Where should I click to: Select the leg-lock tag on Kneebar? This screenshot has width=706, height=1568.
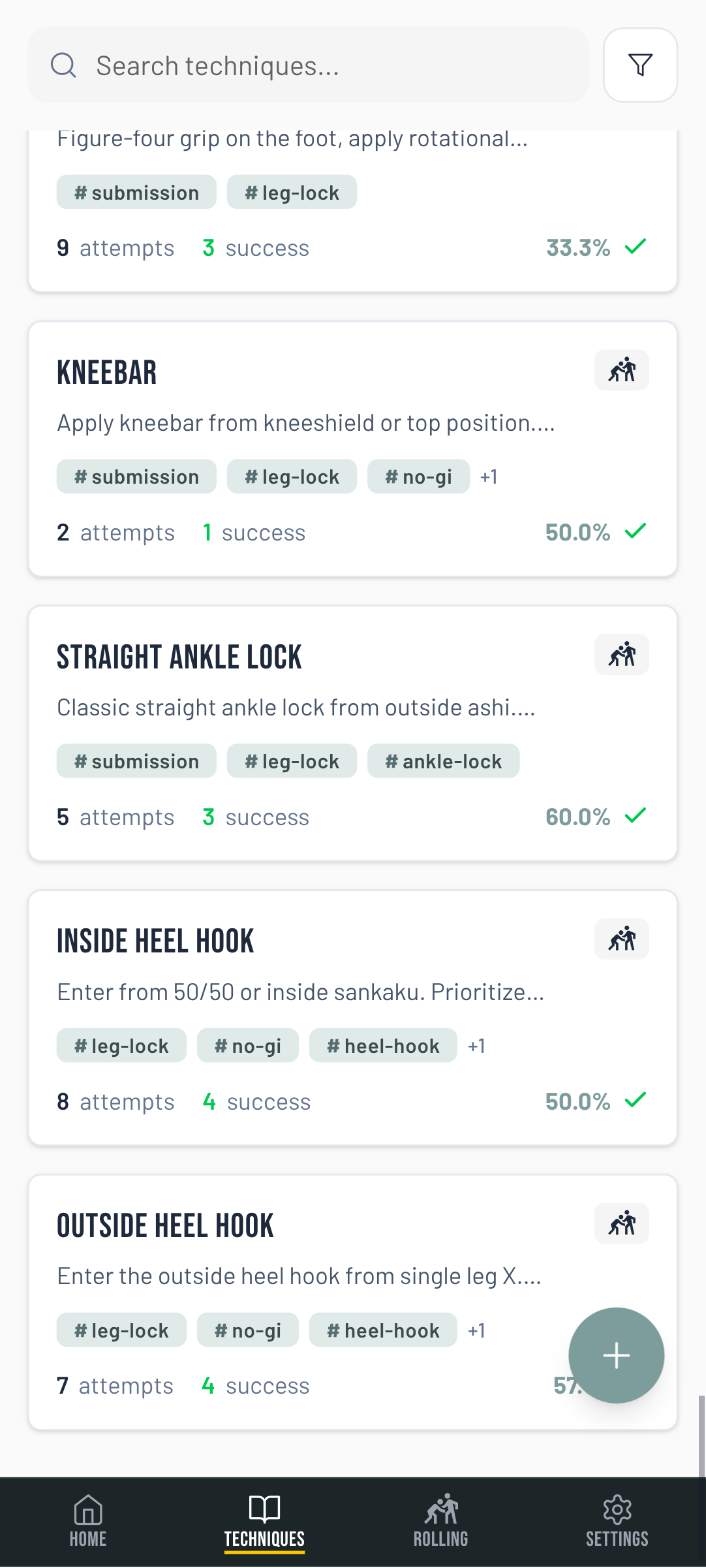(292, 477)
